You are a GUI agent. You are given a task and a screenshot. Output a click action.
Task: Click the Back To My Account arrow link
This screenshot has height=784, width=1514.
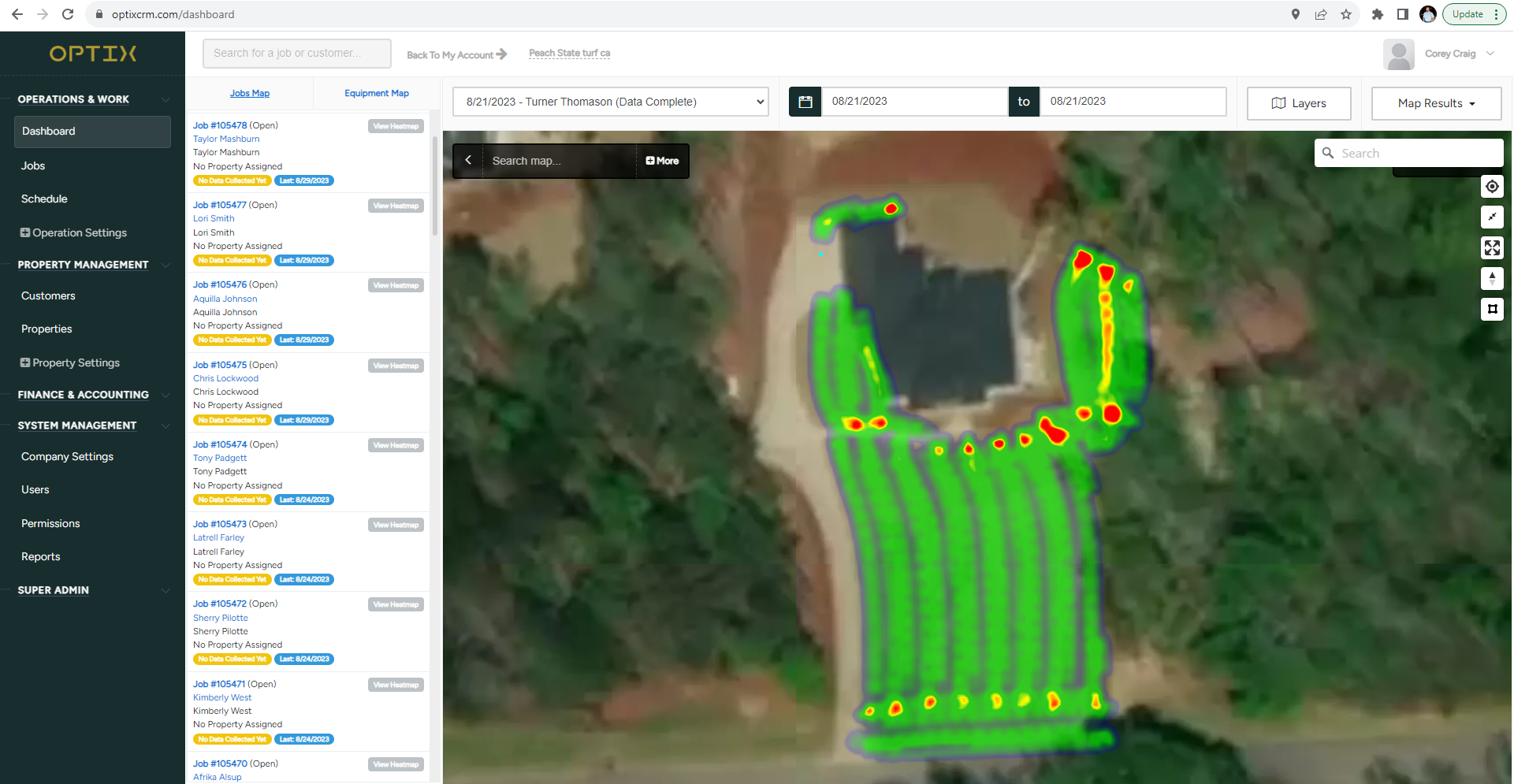[x=456, y=54]
